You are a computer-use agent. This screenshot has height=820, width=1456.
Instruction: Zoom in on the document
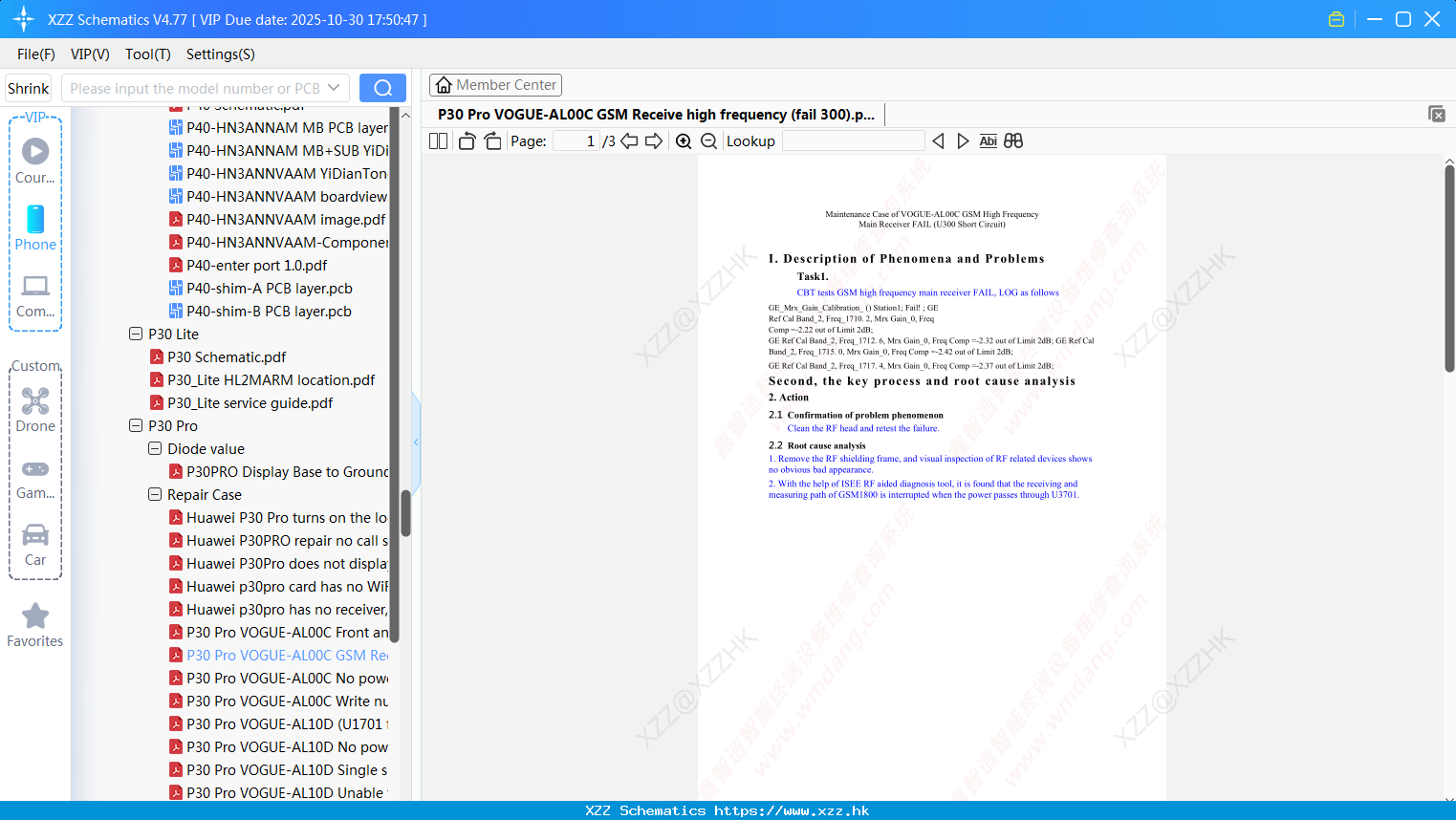[684, 140]
